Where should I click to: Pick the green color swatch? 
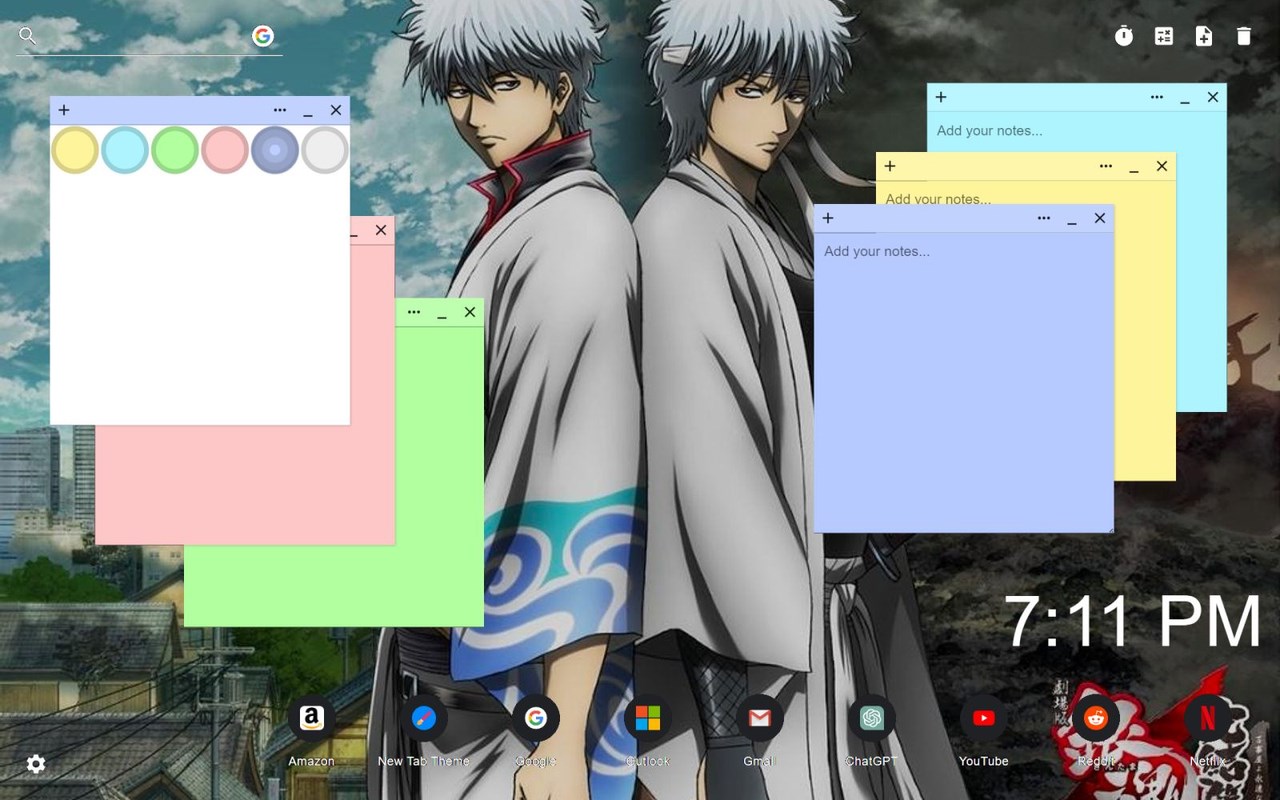coord(175,150)
